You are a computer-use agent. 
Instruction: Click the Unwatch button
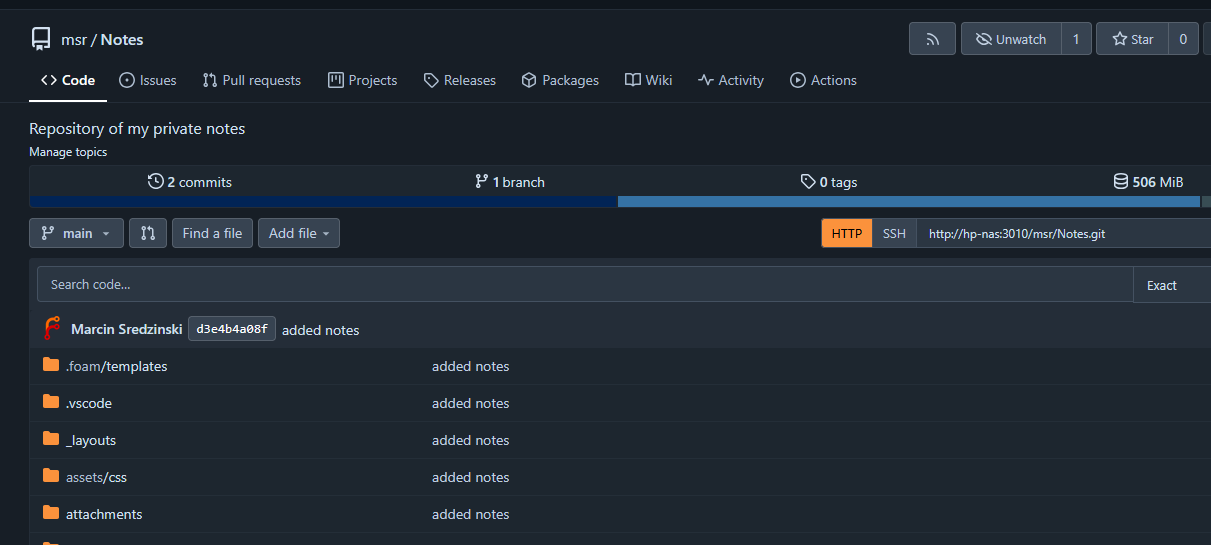1011,39
